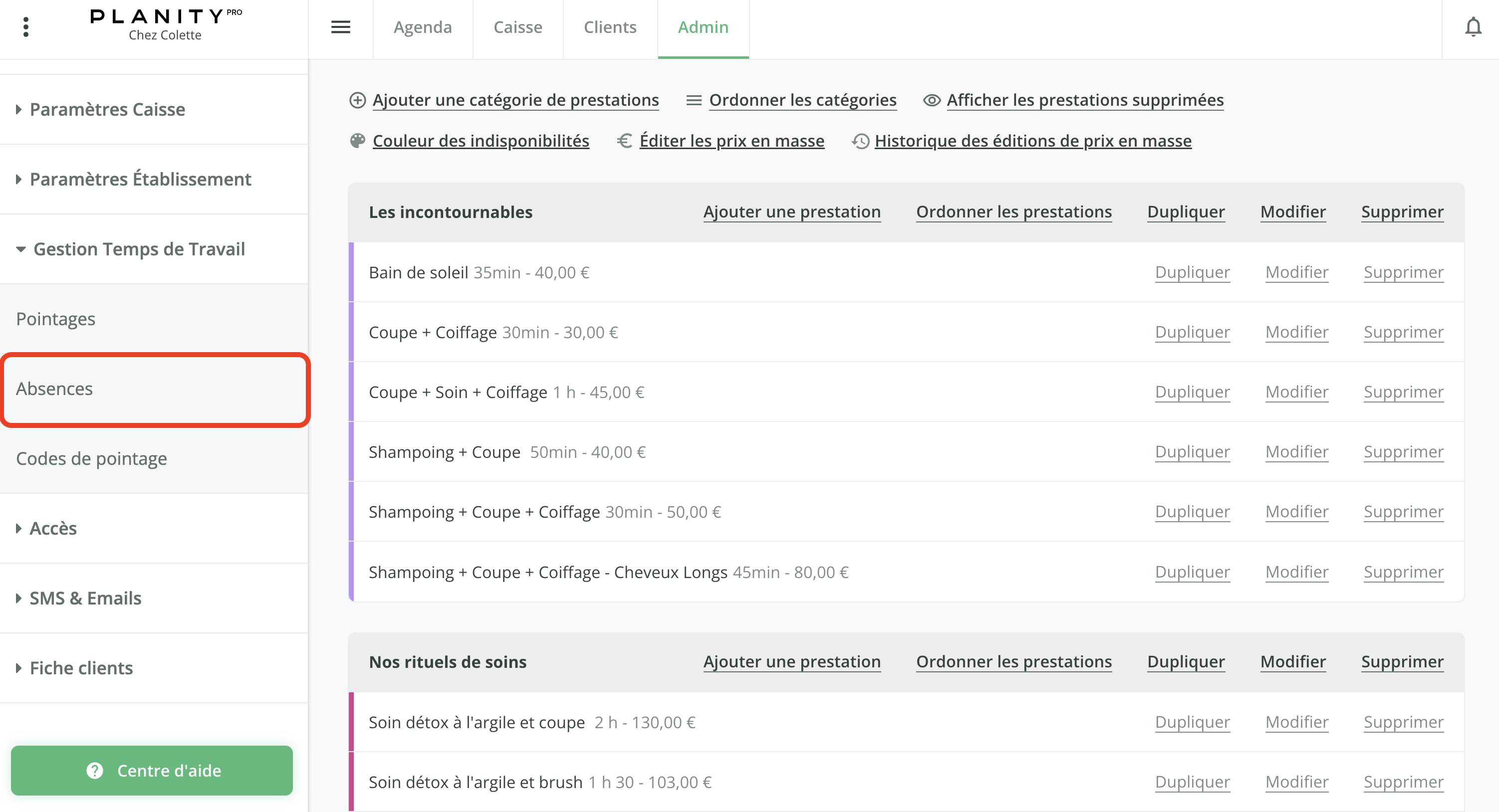Viewport: 1499px width, 812px height.
Task: Open the notification bell
Action: click(x=1473, y=26)
